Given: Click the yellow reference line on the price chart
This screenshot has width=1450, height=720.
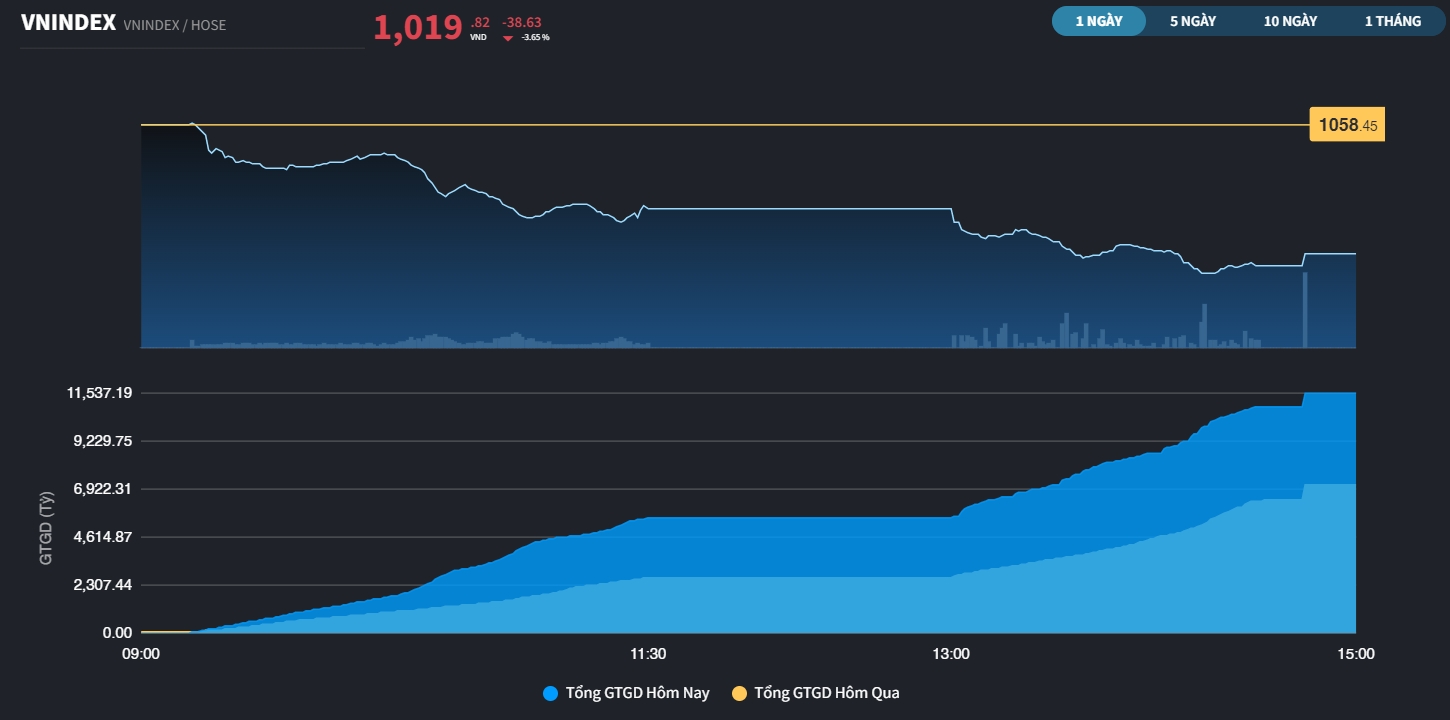Looking at the screenshot, I should tap(700, 122).
